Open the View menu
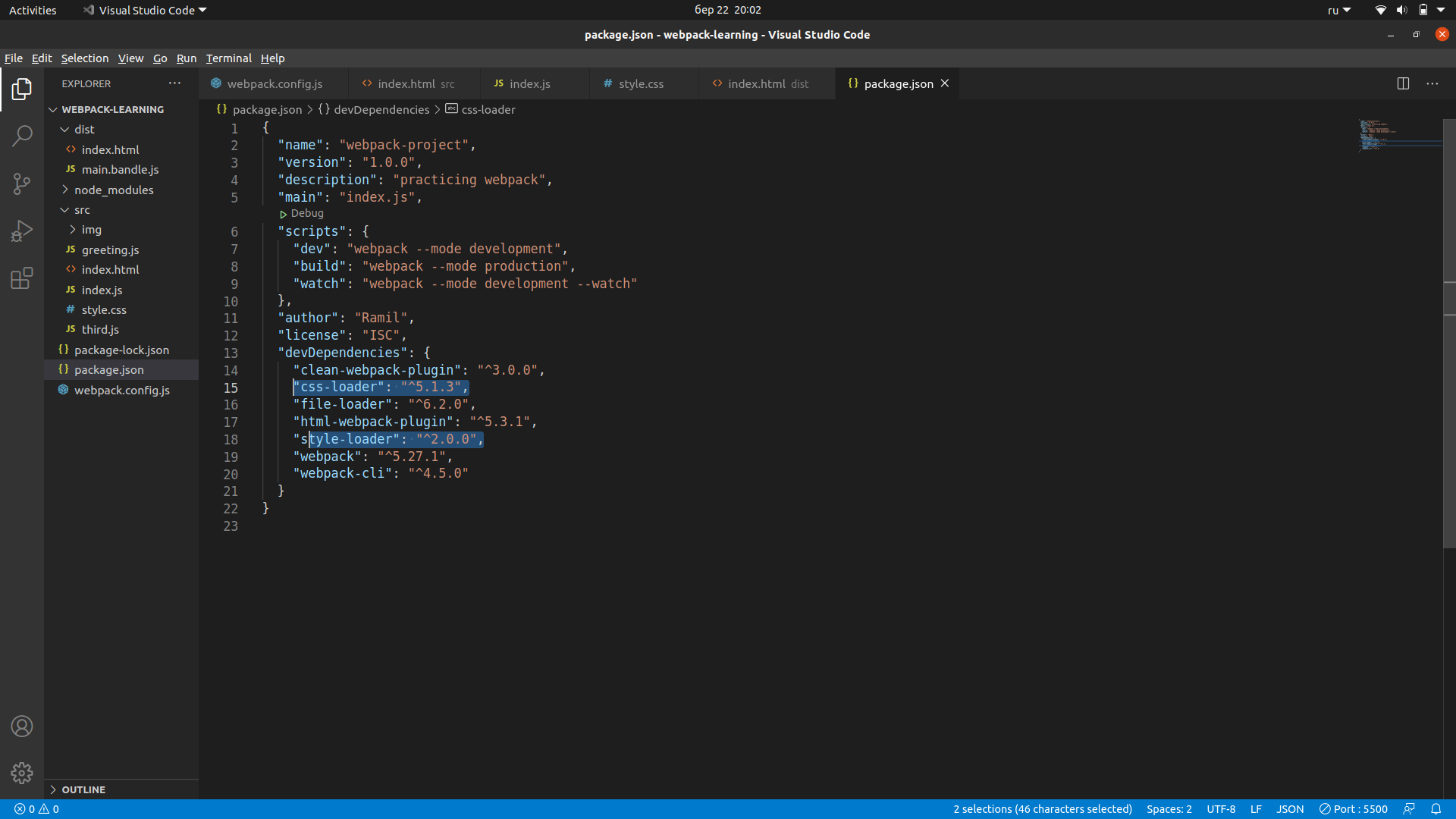Screen dimensions: 1456x819 tap(130, 58)
